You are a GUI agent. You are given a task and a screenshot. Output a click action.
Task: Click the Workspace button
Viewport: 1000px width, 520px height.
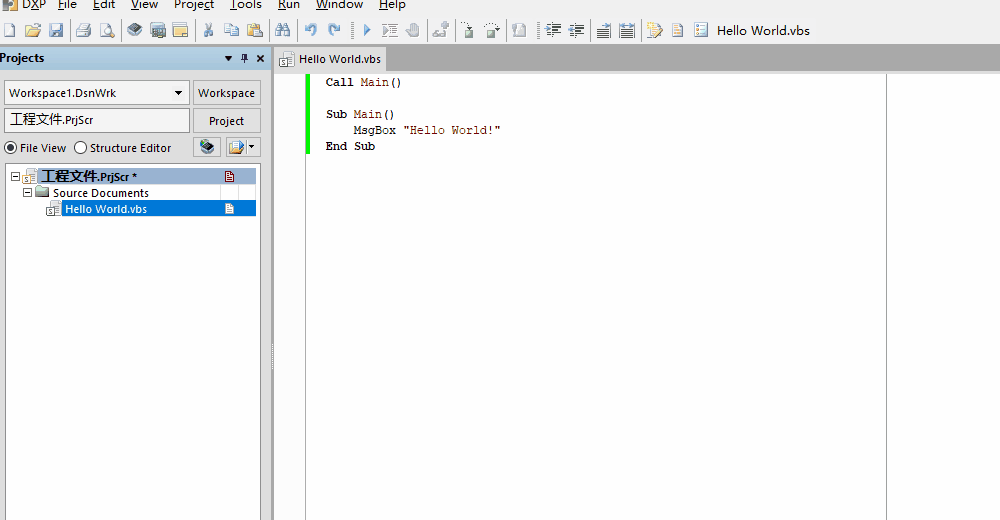tap(226, 93)
